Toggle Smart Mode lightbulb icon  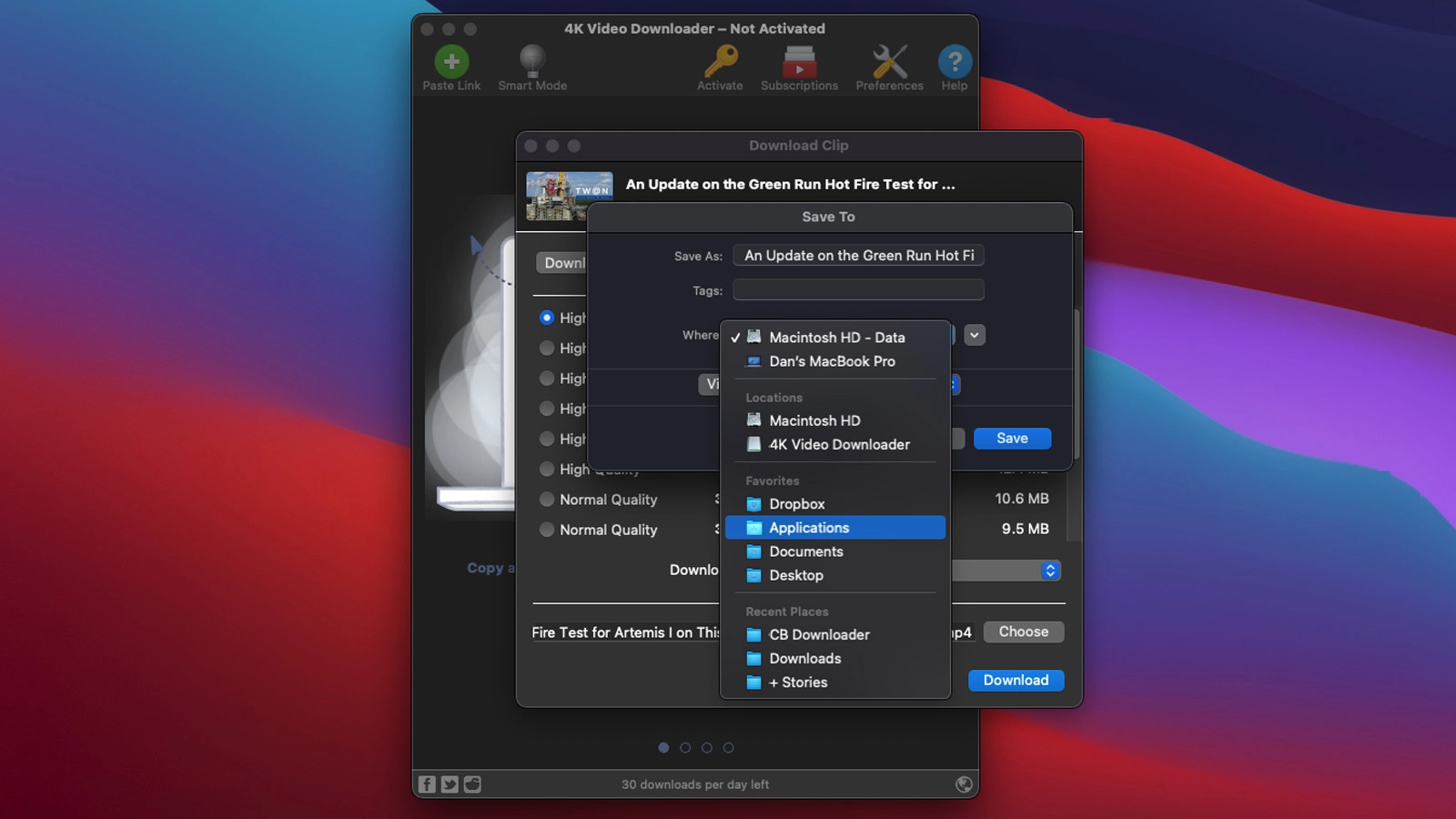pos(532,62)
